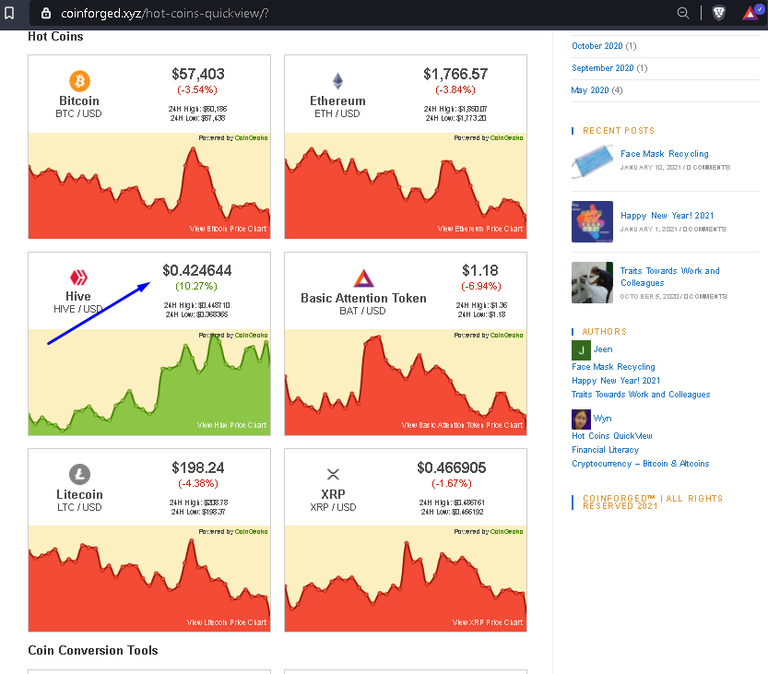Viewport: 768px width, 674px height.
Task: Click Hive change (10.27%)
Action: (196, 286)
